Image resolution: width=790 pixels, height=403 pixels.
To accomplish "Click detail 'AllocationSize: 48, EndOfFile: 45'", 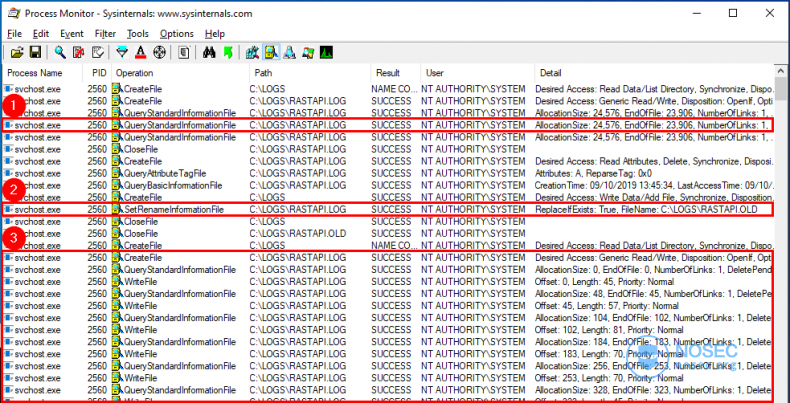I will 596,294.
